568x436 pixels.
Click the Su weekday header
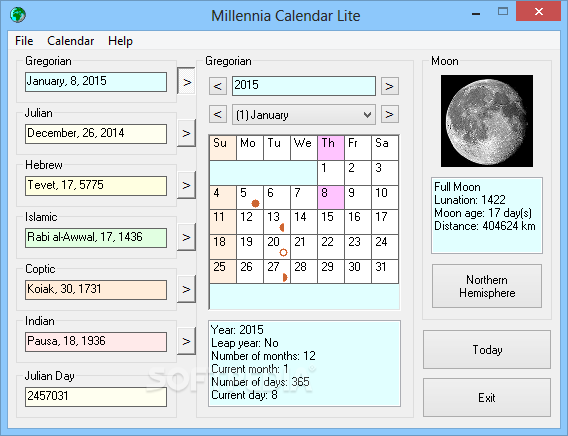[x=223, y=148]
